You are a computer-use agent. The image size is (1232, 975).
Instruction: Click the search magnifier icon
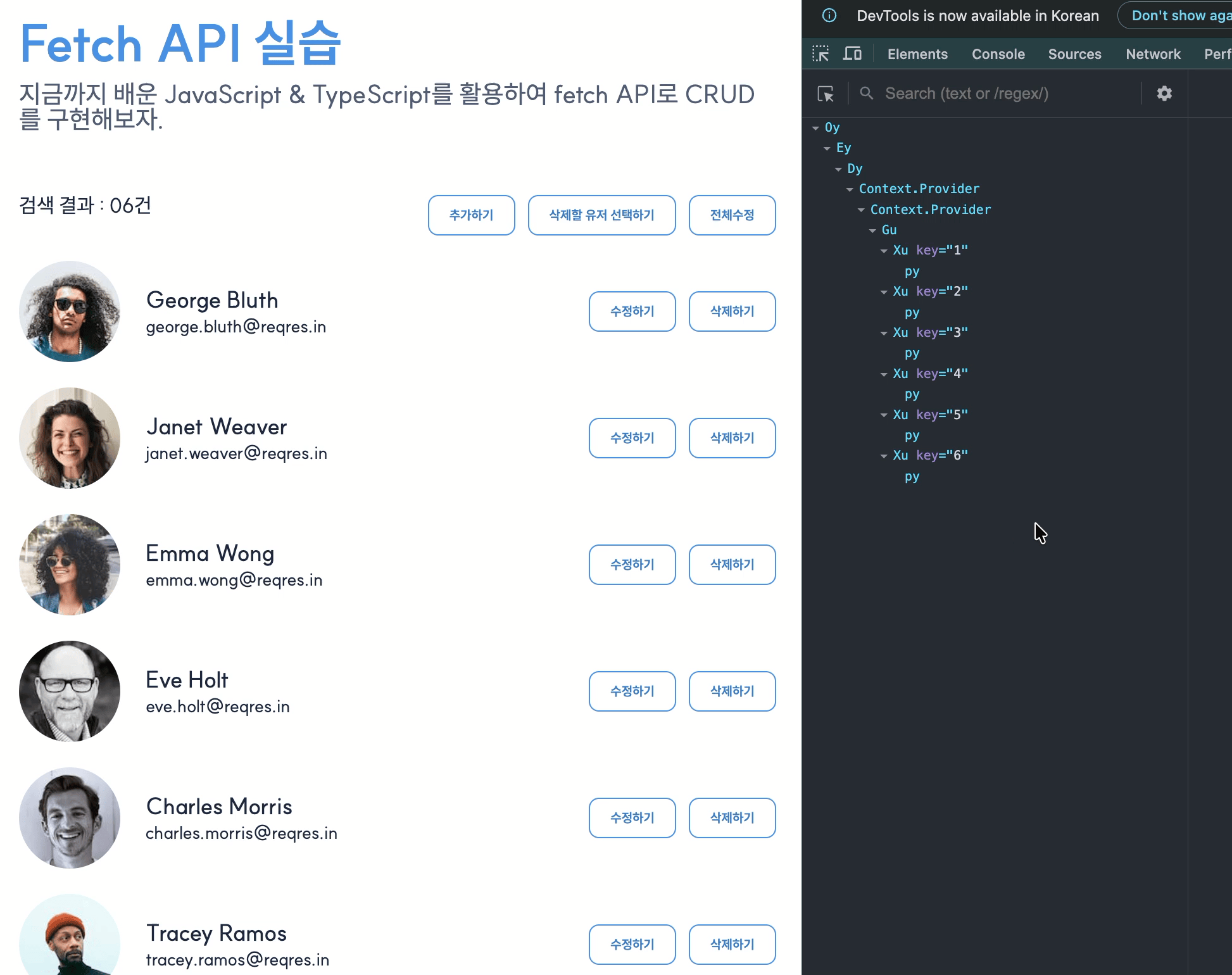(x=866, y=94)
